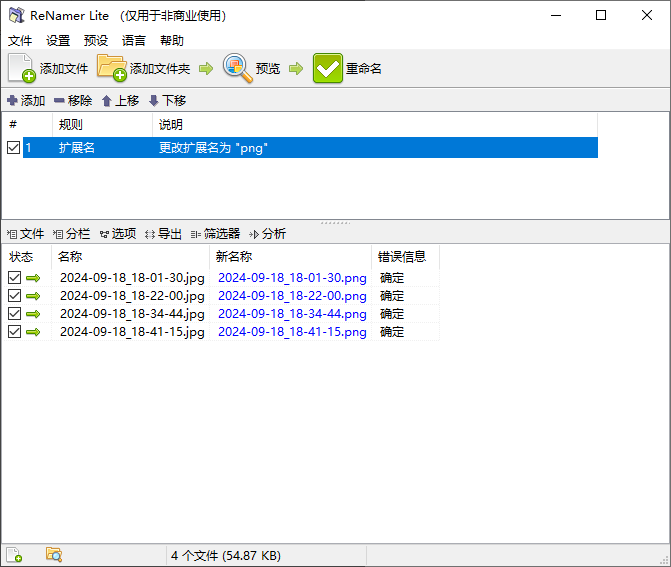Move rule up with 上移 arrow
This screenshot has width=671, height=567.
pyautogui.click(x=106, y=101)
